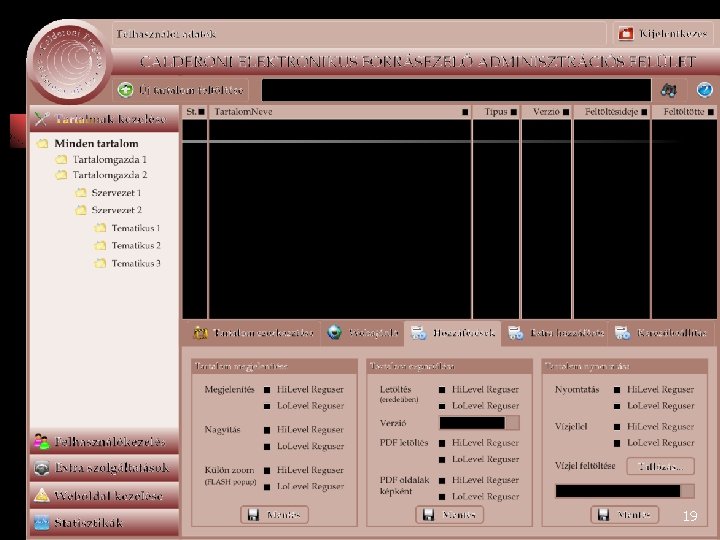Toggle Megjelenítés HiLevel Reguser checkbox
720x540 pixels.
(267, 390)
